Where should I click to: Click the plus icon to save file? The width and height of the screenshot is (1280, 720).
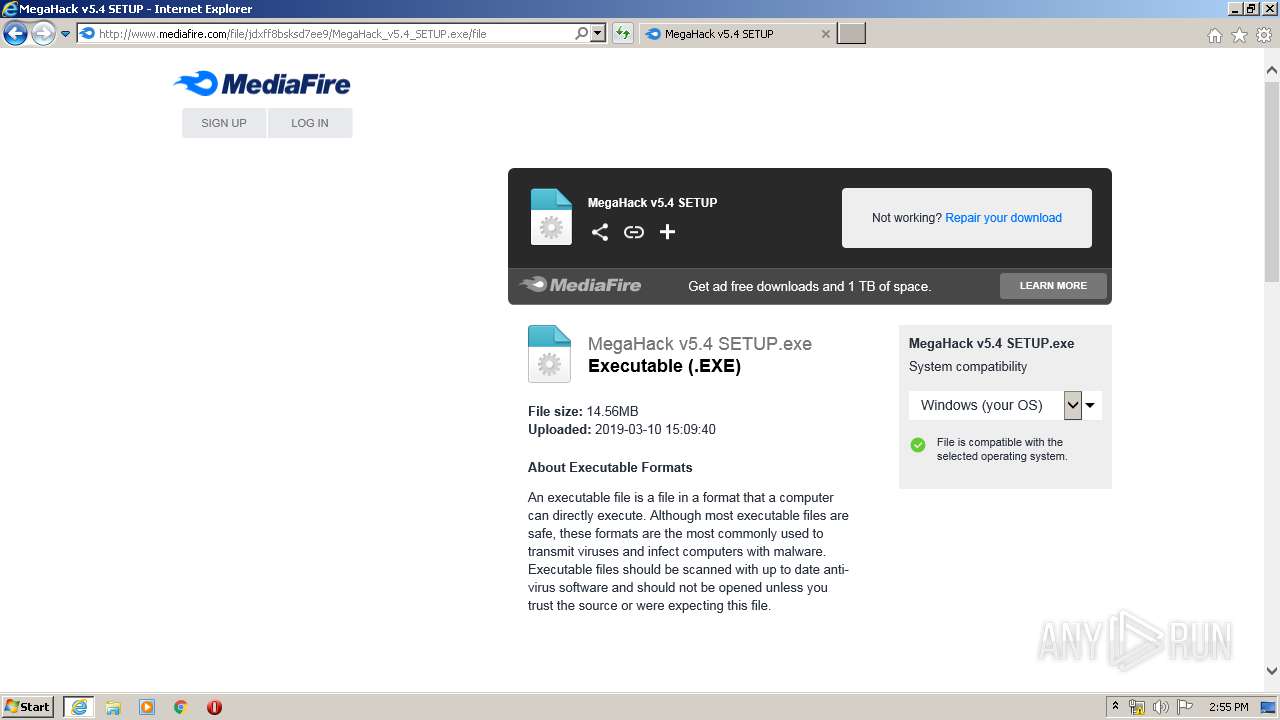[x=668, y=232]
